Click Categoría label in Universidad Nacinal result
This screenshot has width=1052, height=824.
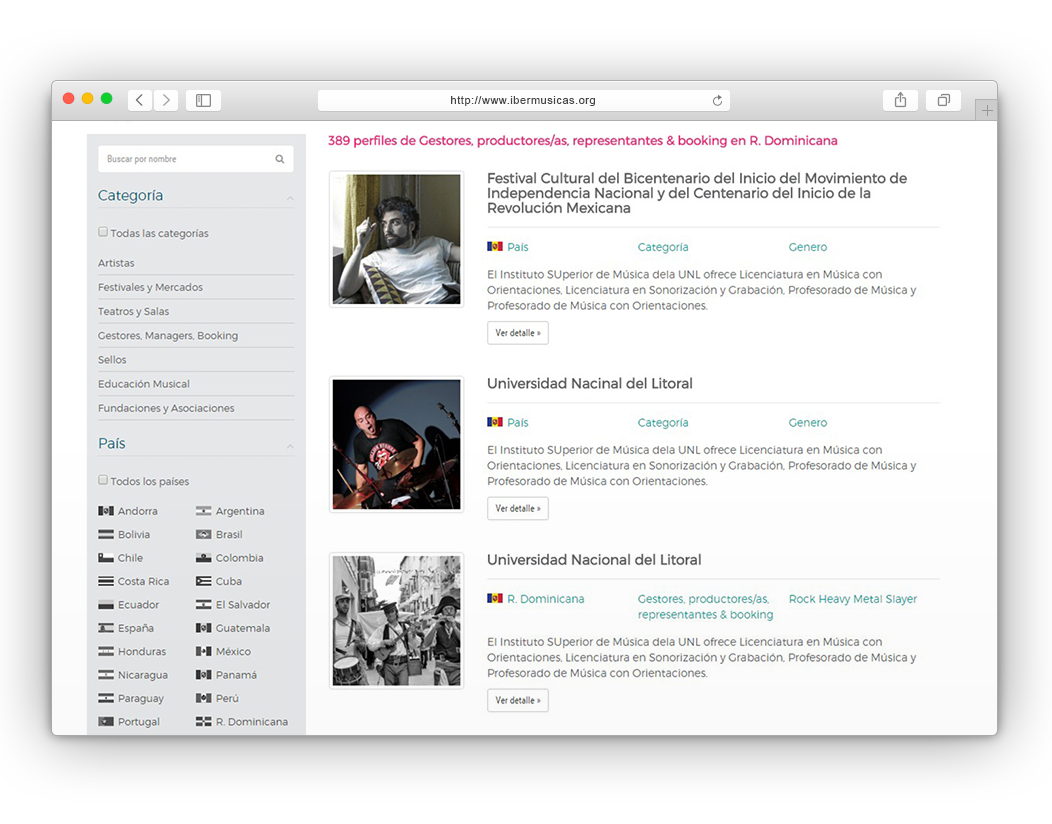tap(663, 423)
